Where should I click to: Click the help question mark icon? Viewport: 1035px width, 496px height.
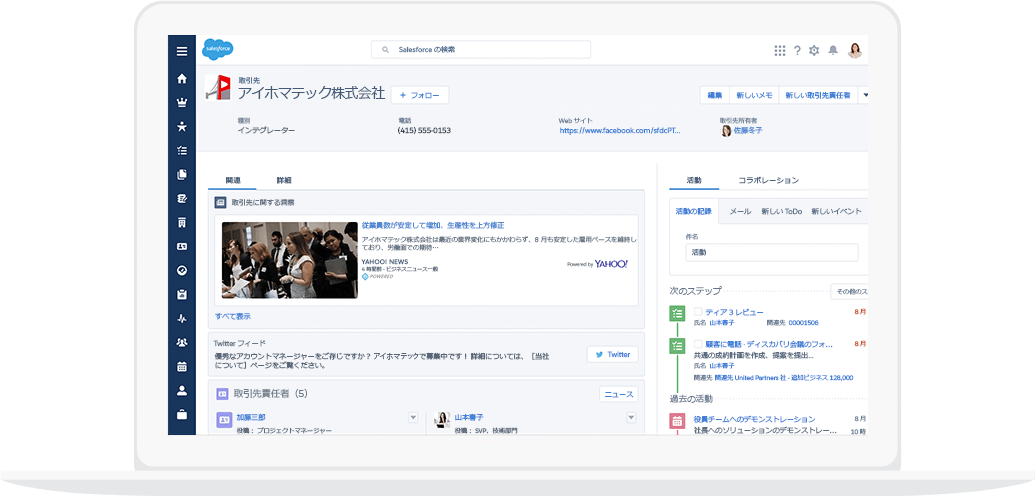pyautogui.click(x=797, y=51)
